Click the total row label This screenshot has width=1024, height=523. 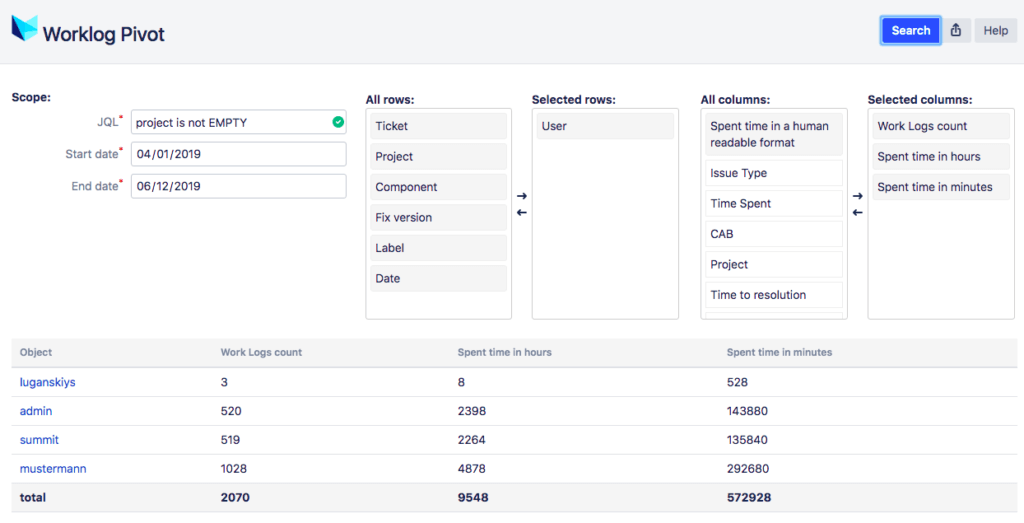(x=33, y=498)
